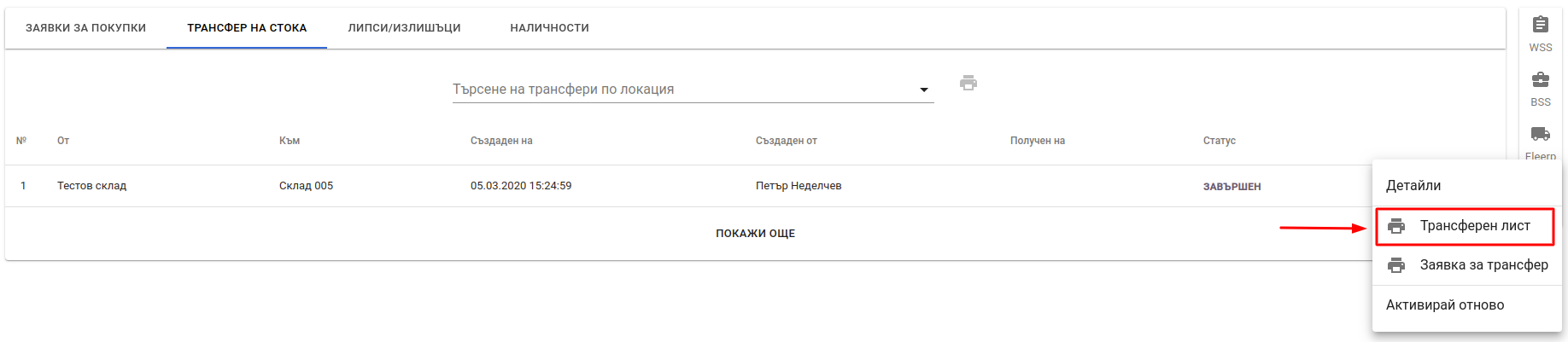Image resolution: width=1568 pixels, height=342 pixels.
Task: Click the printer icon next to Заявка за трансфер
Action: click(1396, 265)
